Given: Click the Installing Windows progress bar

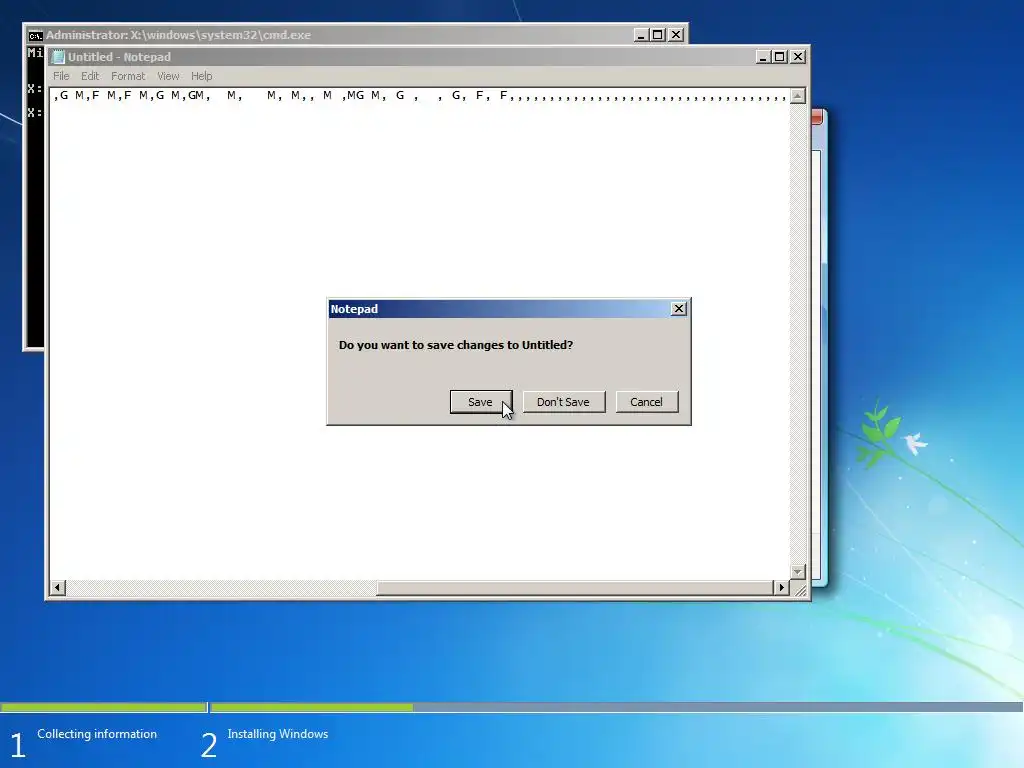Looking at the screenshot, I should pos(616,707).
